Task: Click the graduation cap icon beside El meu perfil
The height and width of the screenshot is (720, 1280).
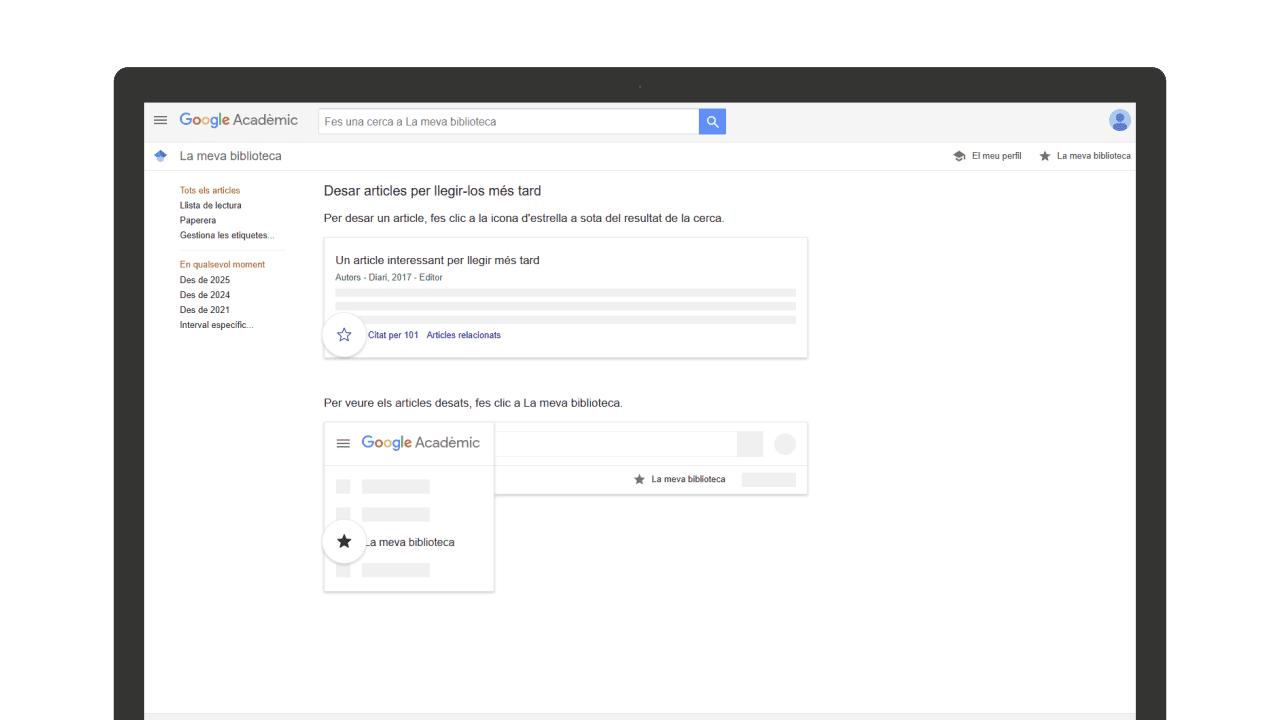Action: [961, 155]
